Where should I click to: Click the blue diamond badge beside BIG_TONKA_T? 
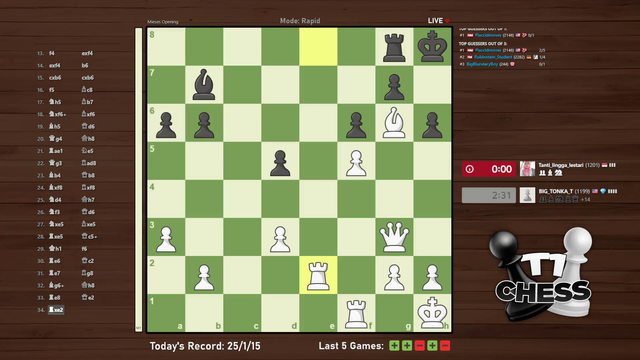(x=603, y=191)
